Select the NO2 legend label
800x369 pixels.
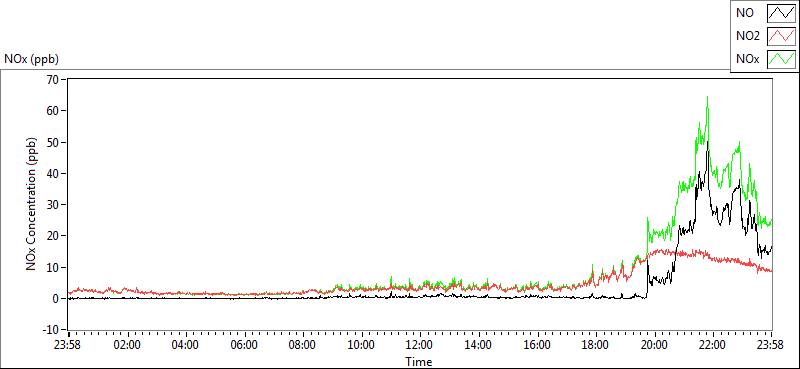click(x=748, y=36)
